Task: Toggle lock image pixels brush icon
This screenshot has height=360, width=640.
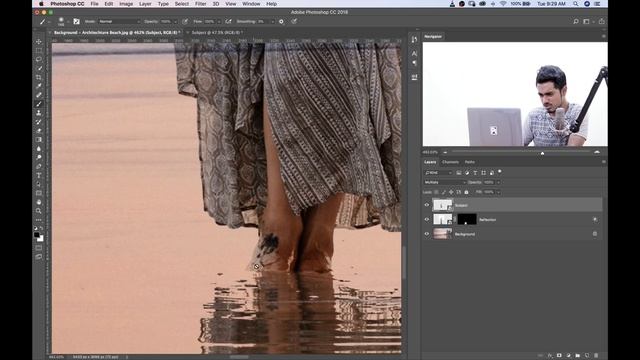Action: [444, 192]
